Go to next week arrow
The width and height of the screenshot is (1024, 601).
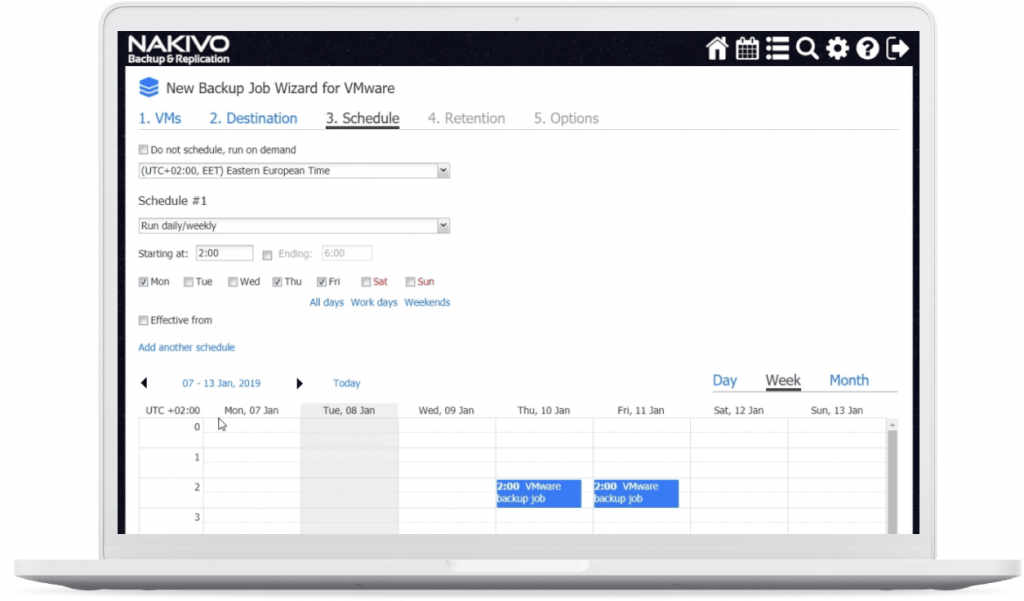[299, 383]
